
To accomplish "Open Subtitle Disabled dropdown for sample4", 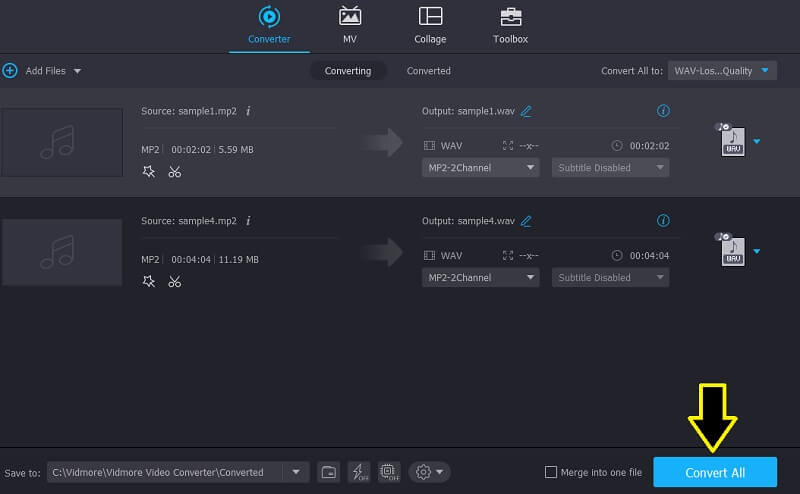I will [610, 278].
